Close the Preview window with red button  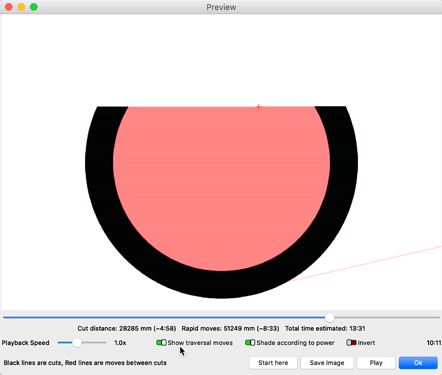pos(9,7)
